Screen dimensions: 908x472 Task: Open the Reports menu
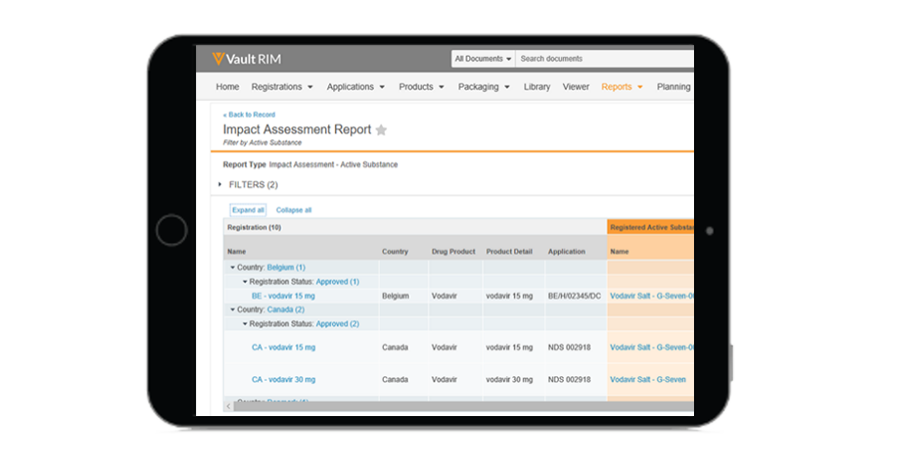click(621, 87)
